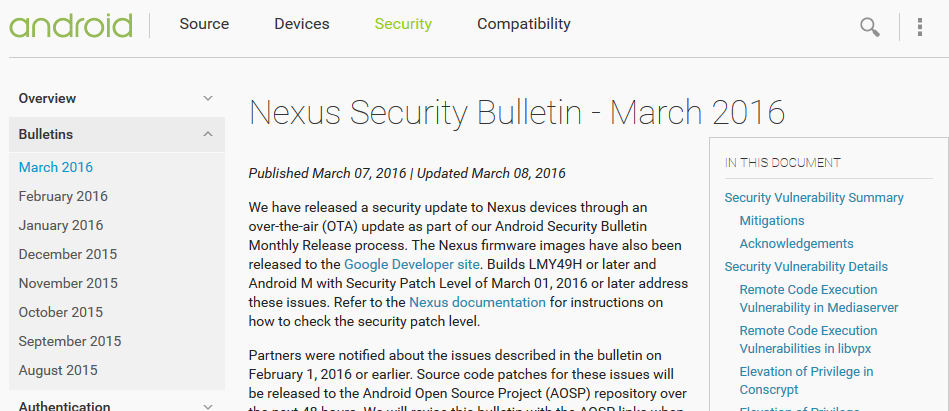
Task: Click the Android logo
Action: (x=71, y=25)
